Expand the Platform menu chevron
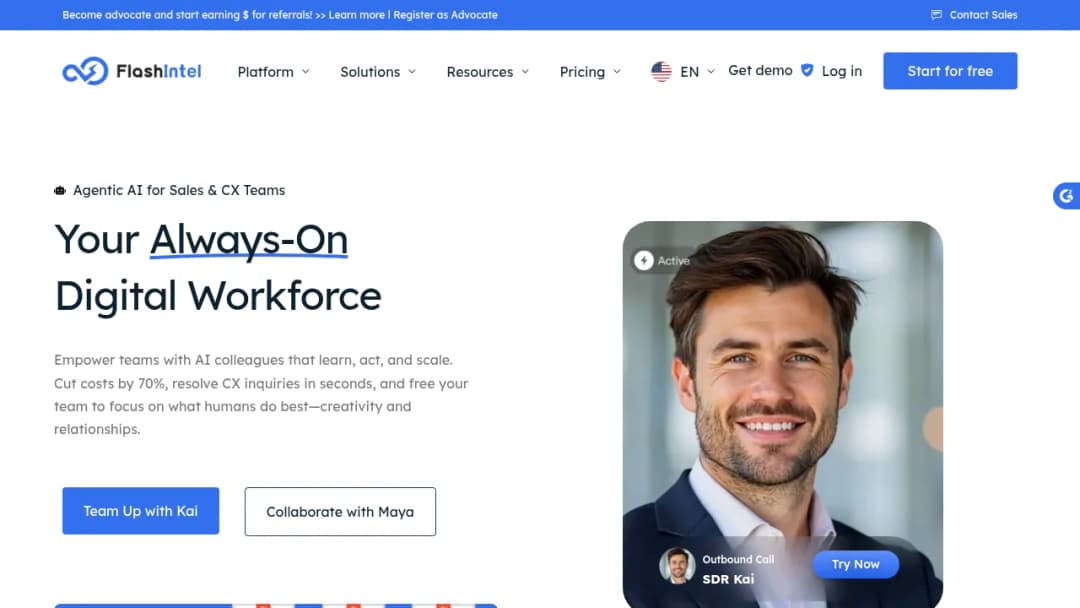The image size is (1080, 608). 306,72
